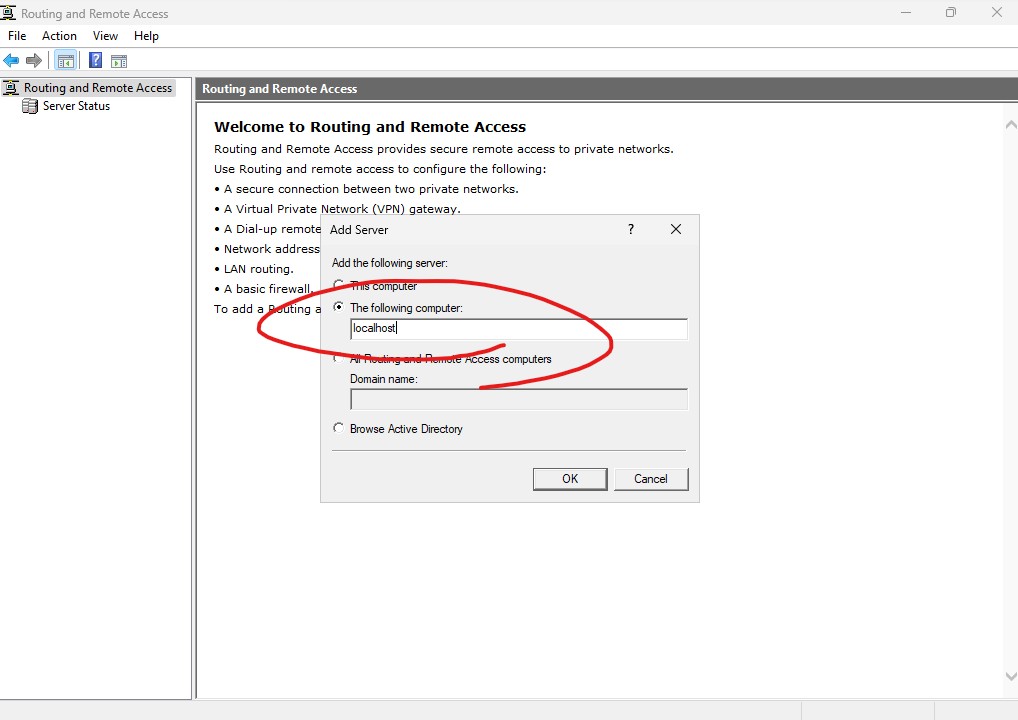This screenshot has width=1018, height=720.
Task: Open the Action menu
Action: 59,36
